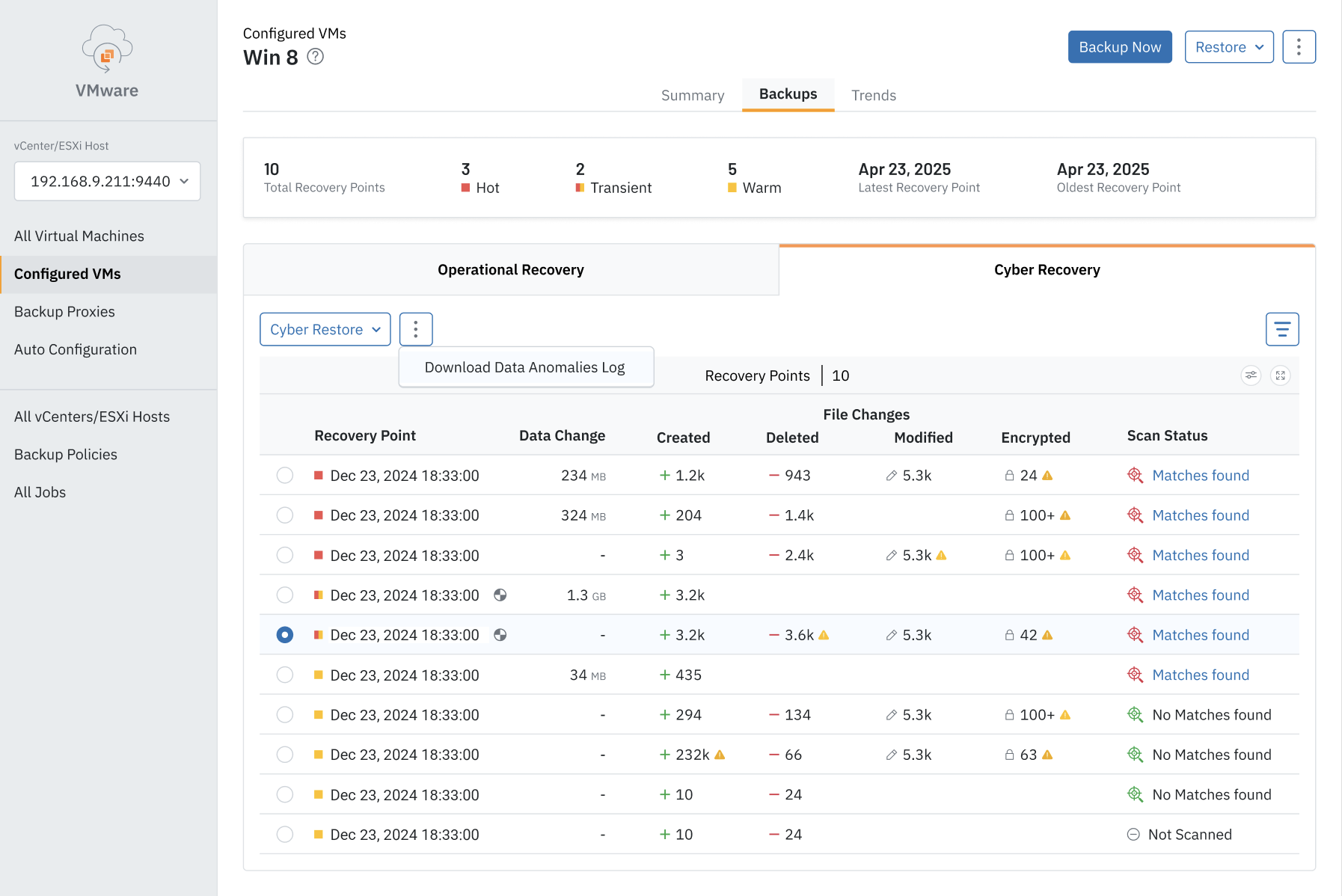This screenshot has height=896, width=1342.
Task: Click the VMware cloud logo in the sidebar
Action: [x=106, y=51]
